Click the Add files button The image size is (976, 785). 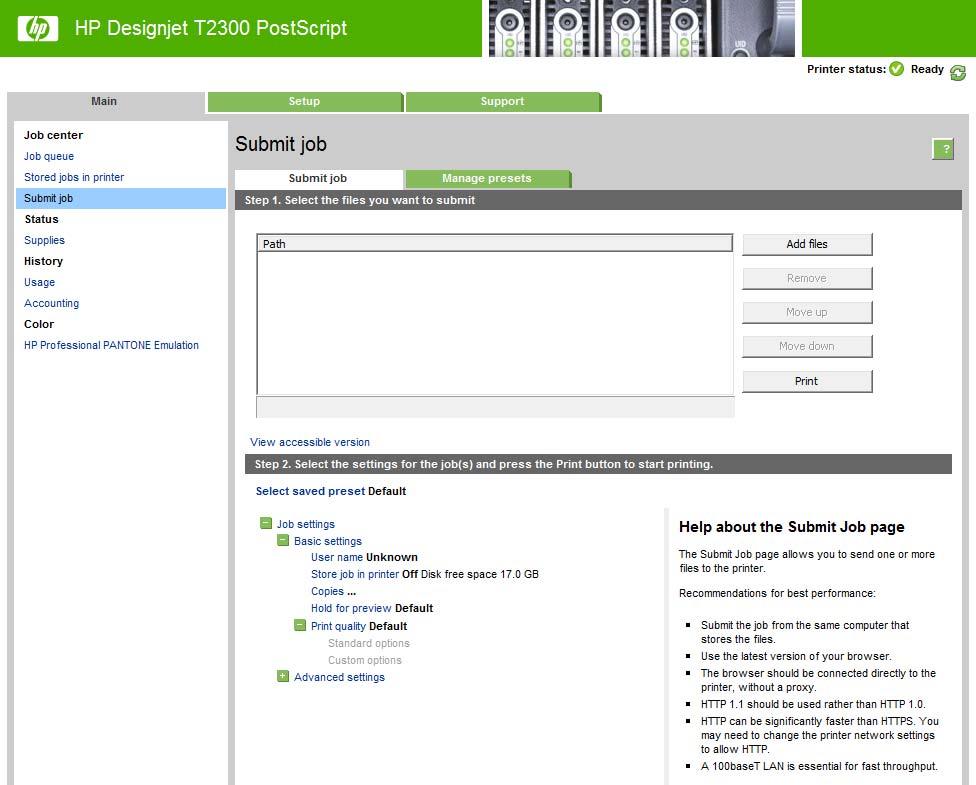(x=807, y=244)
